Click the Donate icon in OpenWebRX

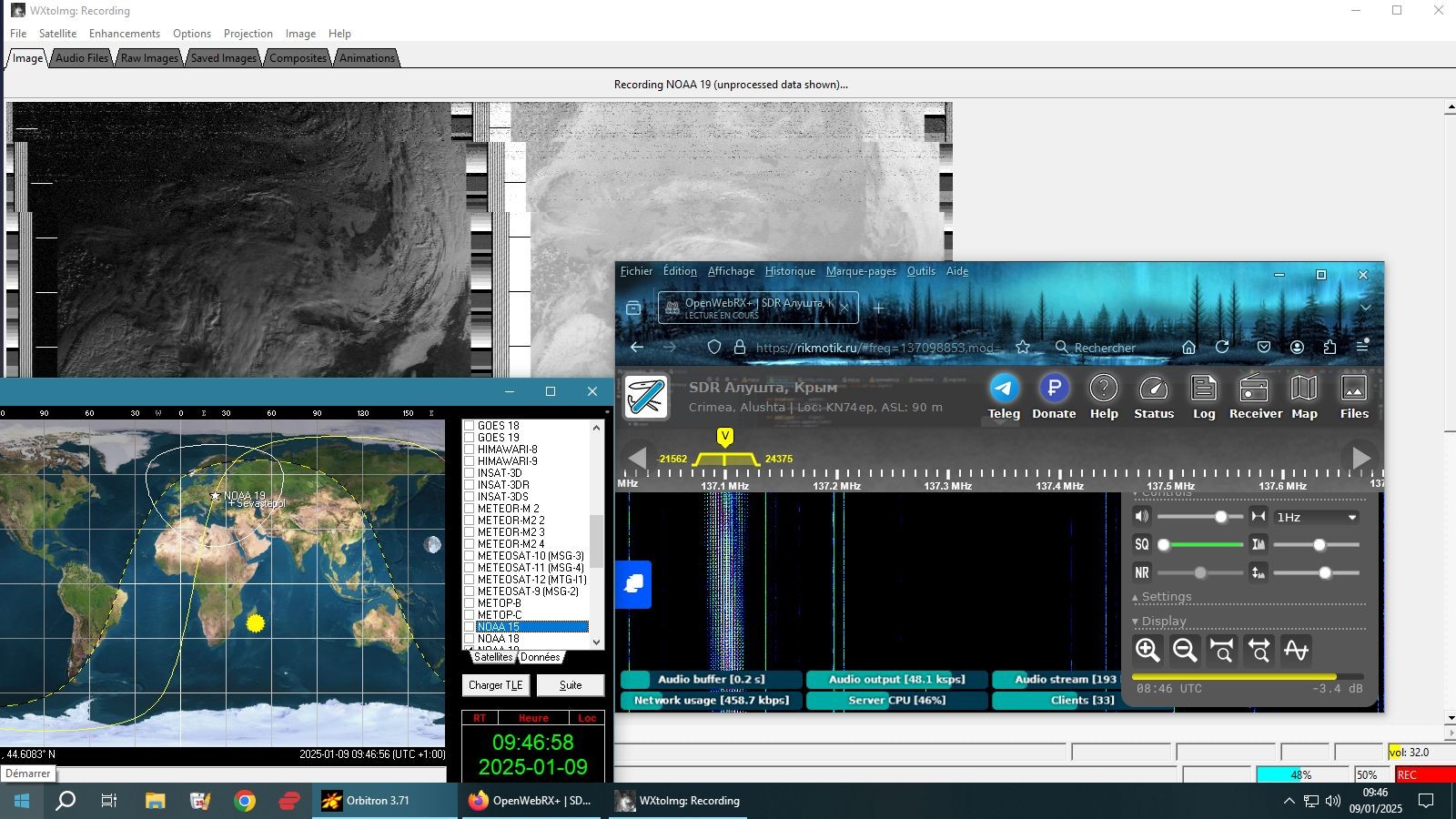(x=1054, y=396)
